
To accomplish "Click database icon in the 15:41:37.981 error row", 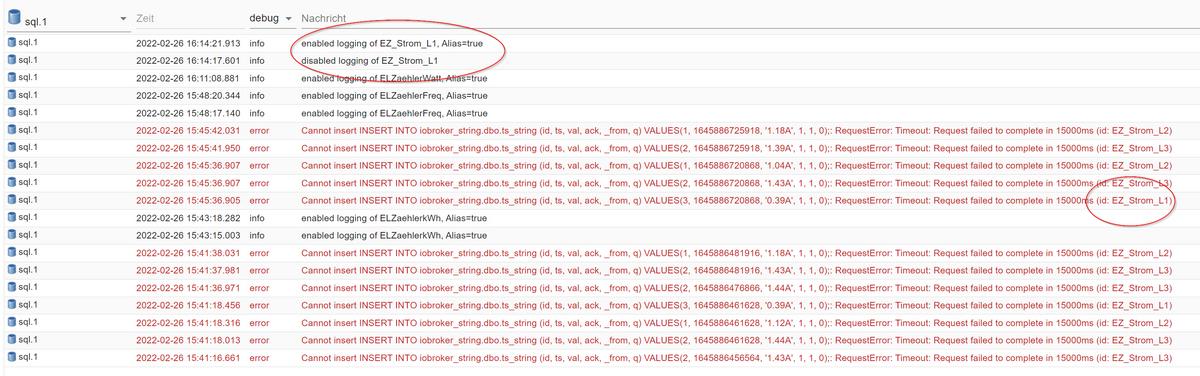I will tap(12, 270).
